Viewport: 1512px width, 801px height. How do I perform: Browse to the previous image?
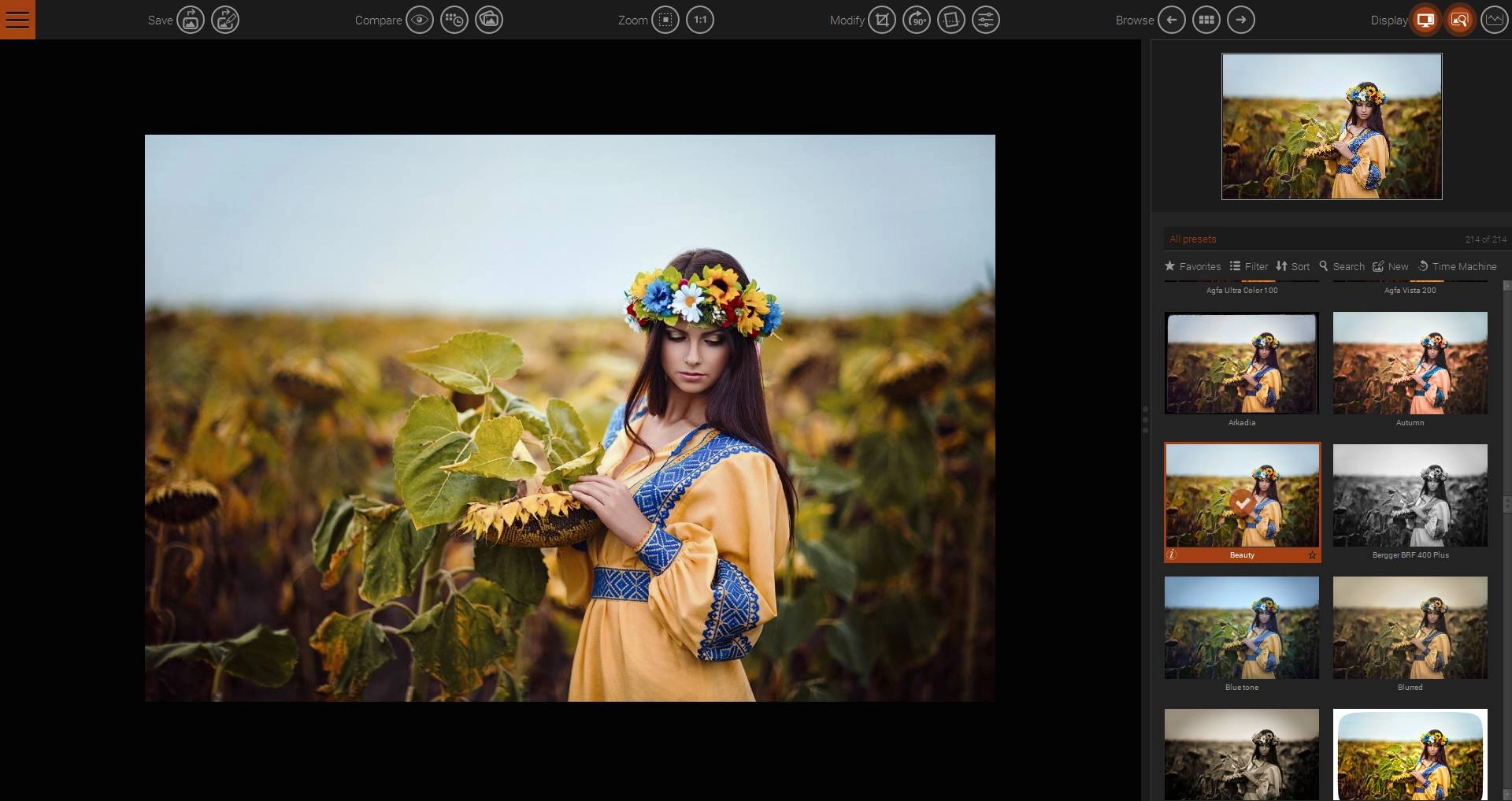1172,20
